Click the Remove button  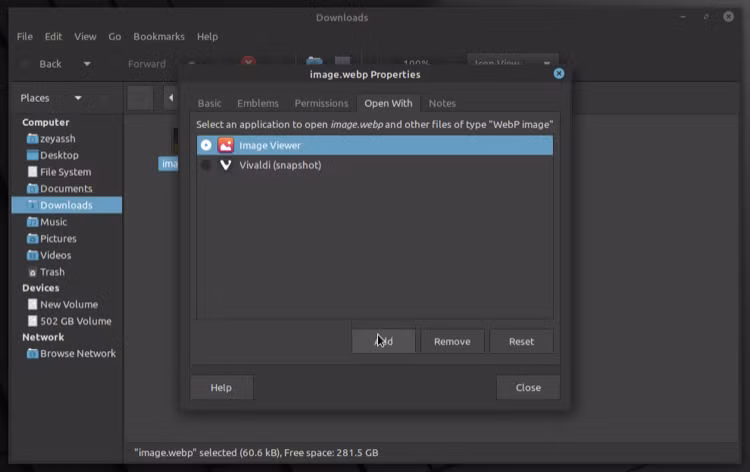coord(452,341)
